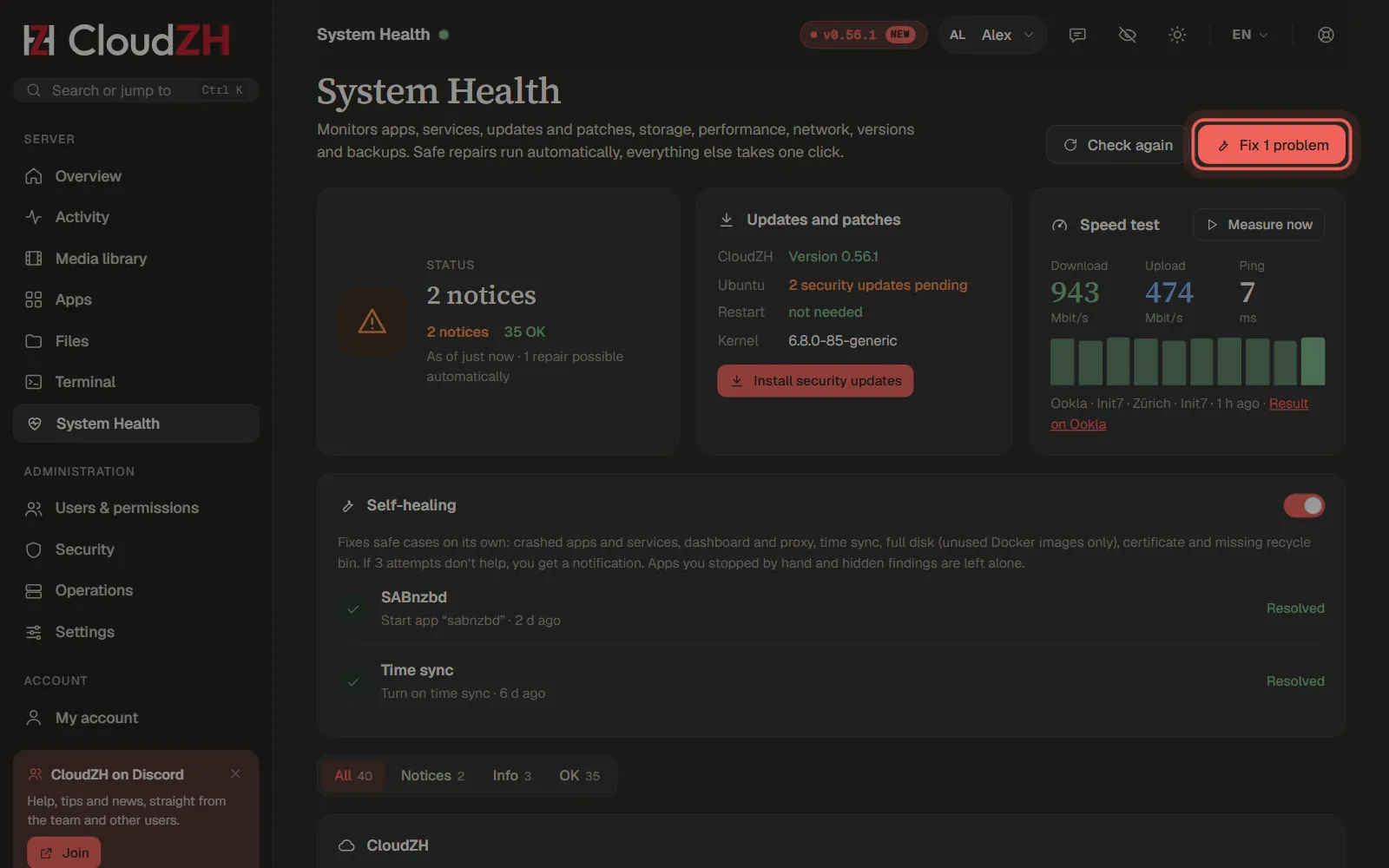Image resolution: width=1389 pixels, height=868 pixels.
Task: Open the EN language dropdown
Action: pos(1250,35)
